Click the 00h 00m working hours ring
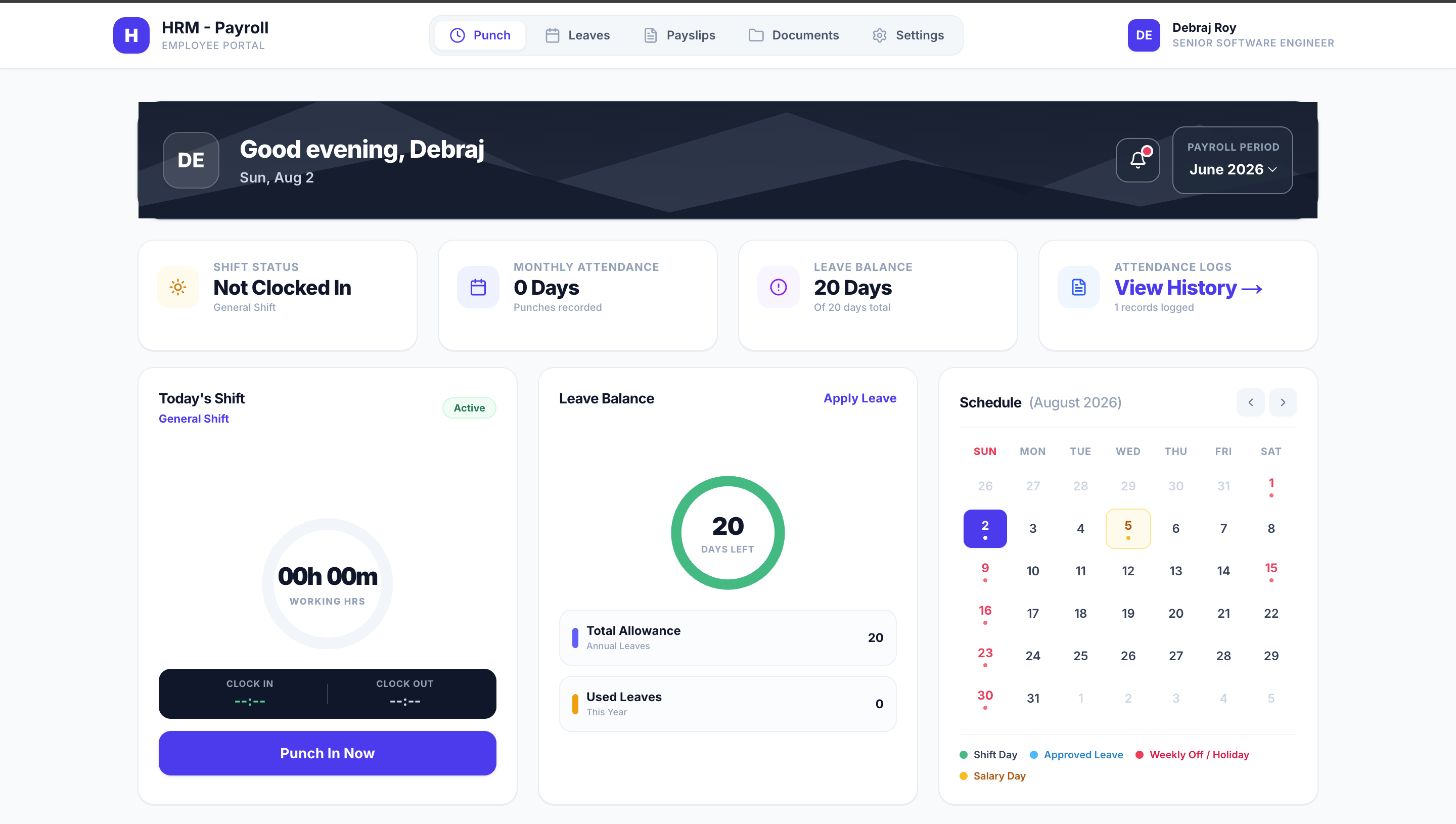1456x824 pixels. pyautogui.click(x=327, y=583)
